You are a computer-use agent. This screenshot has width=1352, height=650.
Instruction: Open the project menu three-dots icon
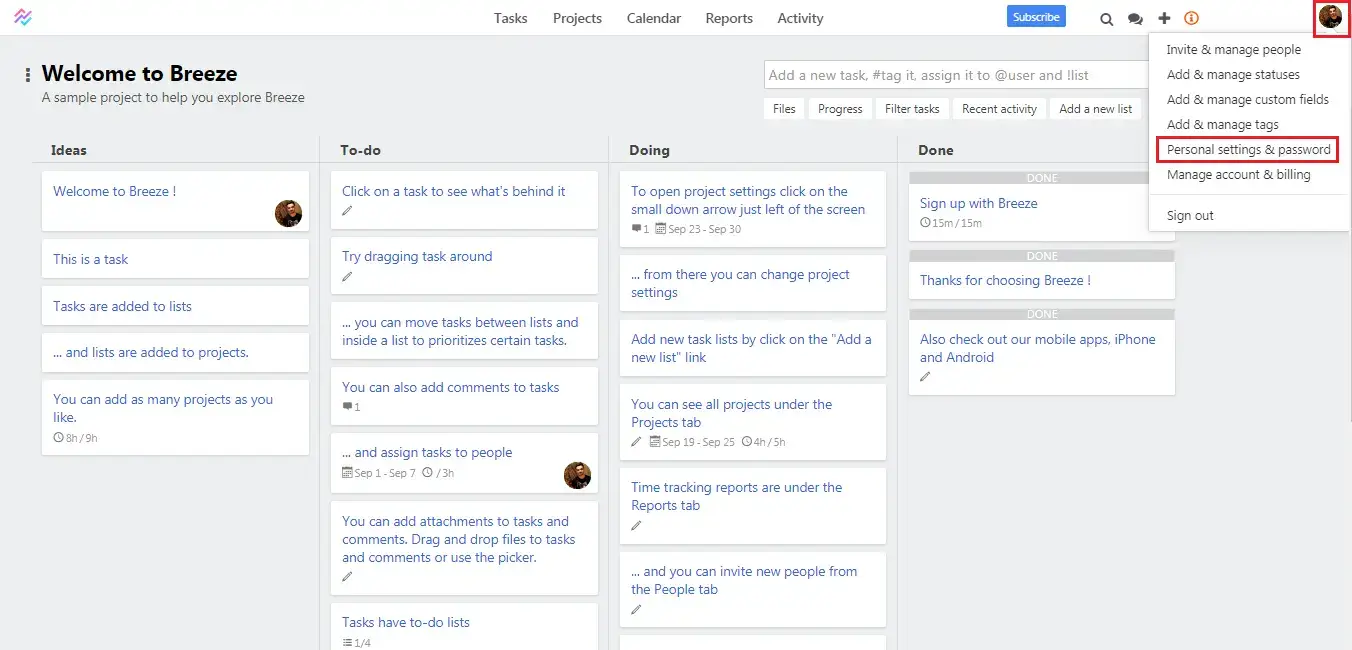pyautogui.click(x=28, y=75)
